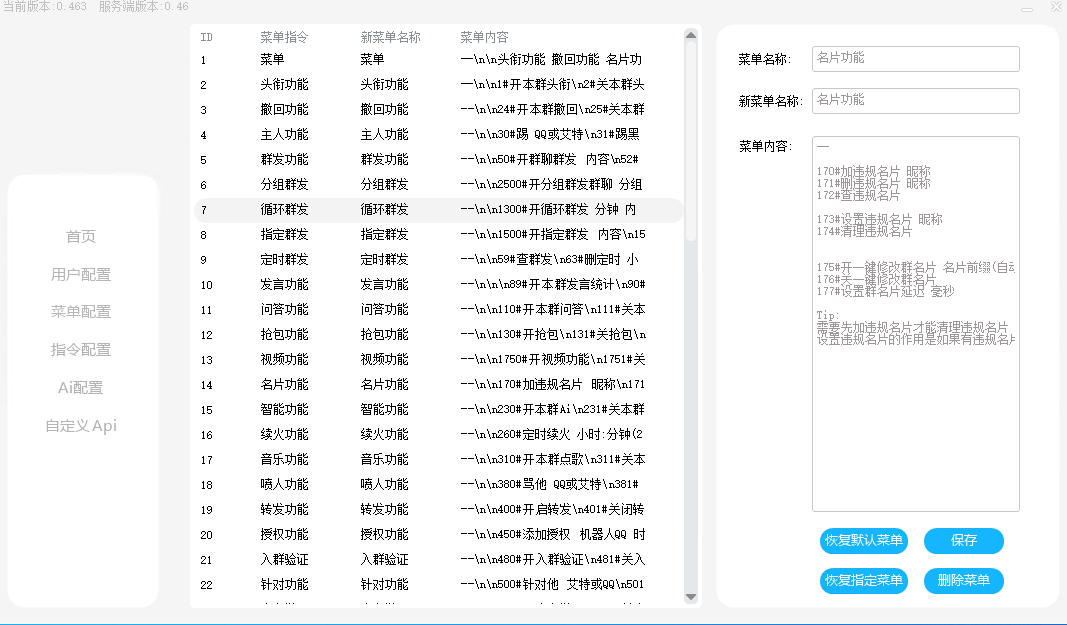Open the 首页 sidebar page
The width and height of the screenshot is (1067, 625).
tap(81, 236)
